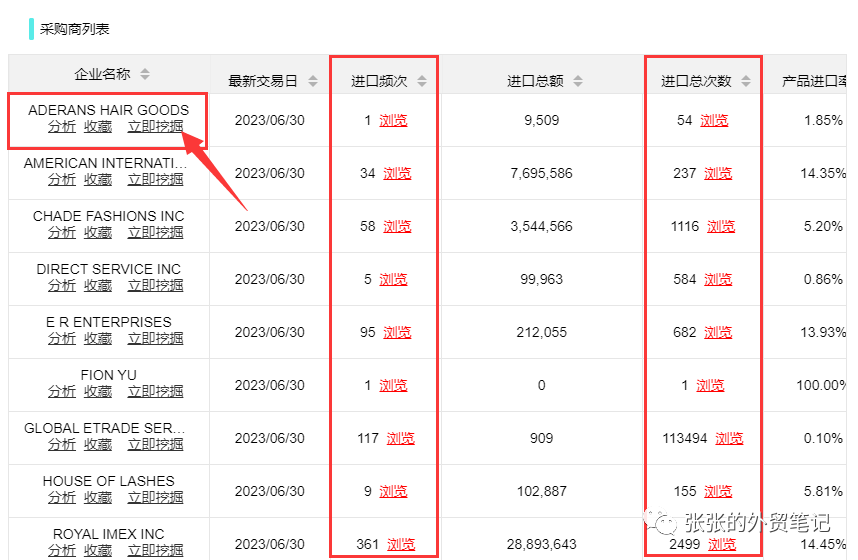
Task: Click the 采购商列表 section title
Action: [74, 29]
